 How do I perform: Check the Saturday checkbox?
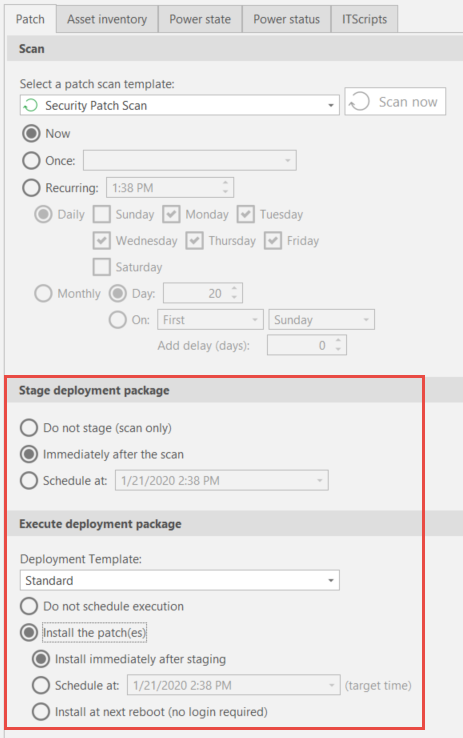click(102, 267)
